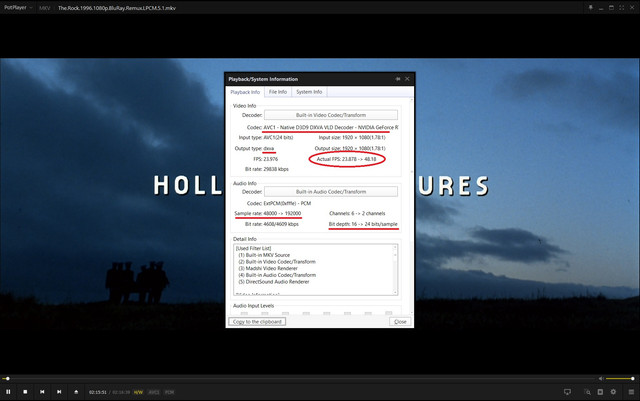Pin PotPlayer window always on top

coord(590,8)
